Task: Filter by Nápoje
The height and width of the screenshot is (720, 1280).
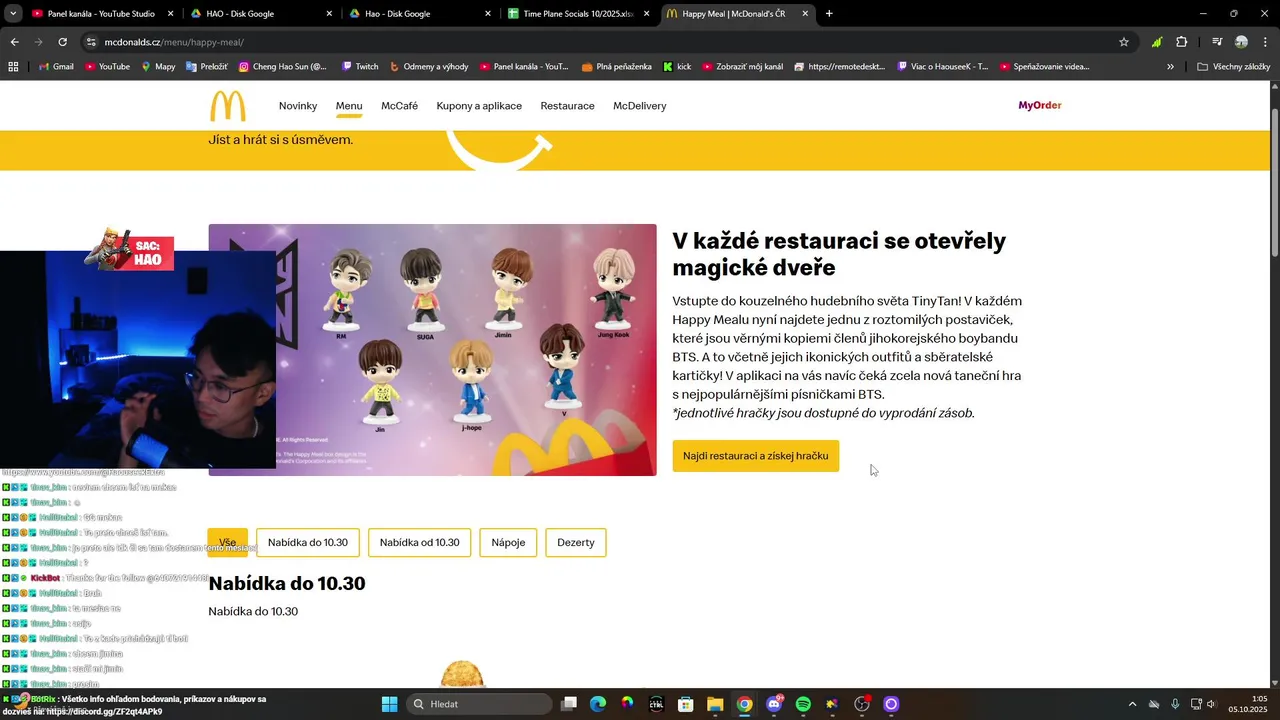Action: pos(508,543)
